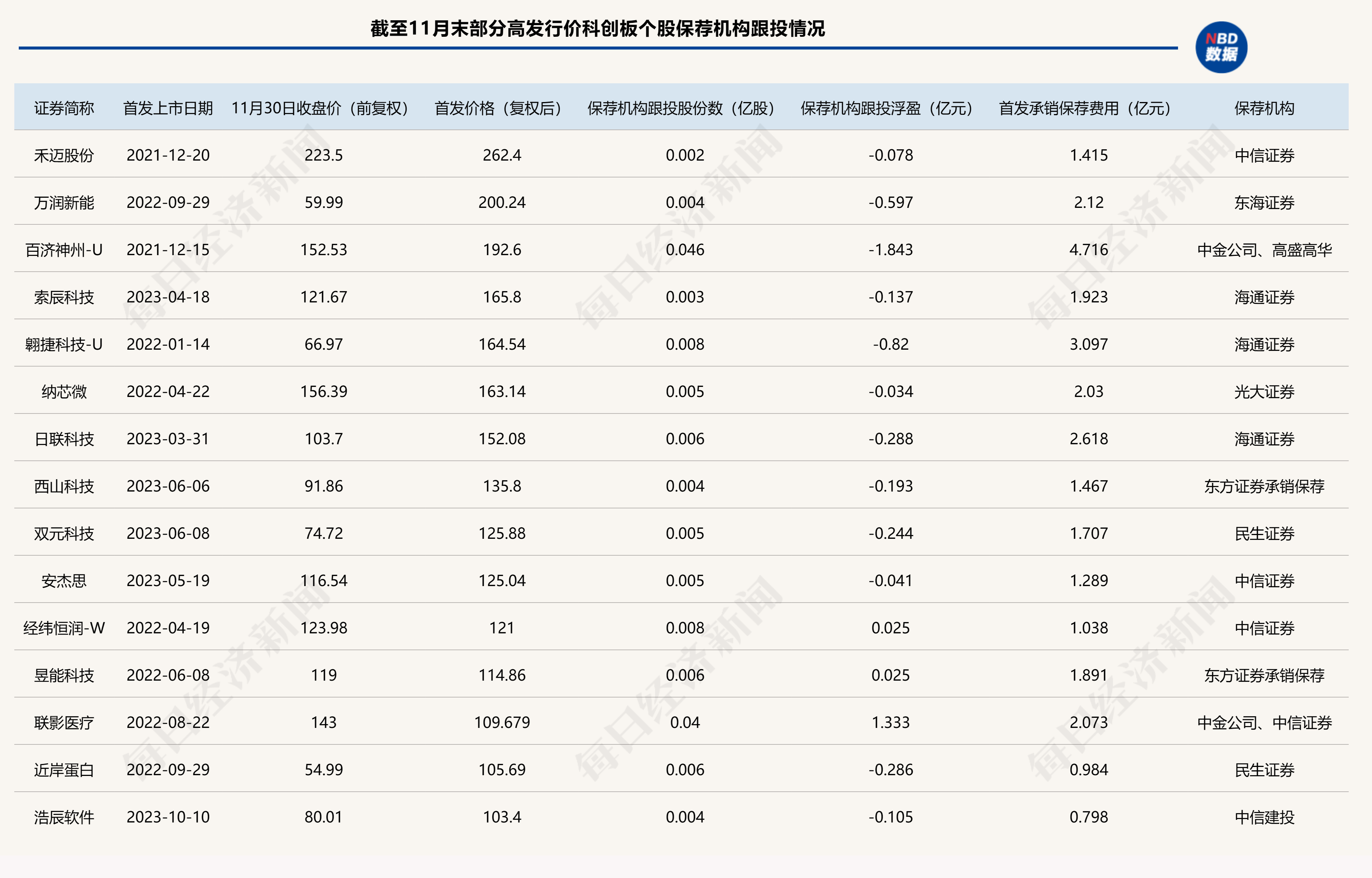
Task: Click issue price 262.4
Action: pos(502,155)
